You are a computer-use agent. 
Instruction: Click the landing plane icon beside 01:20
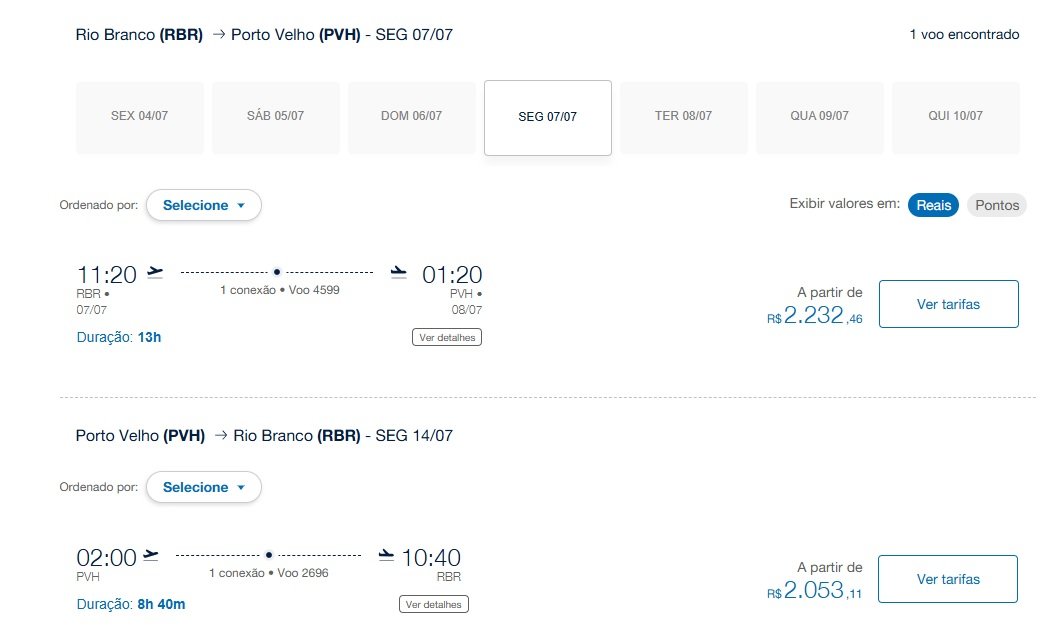coord(398,272)
